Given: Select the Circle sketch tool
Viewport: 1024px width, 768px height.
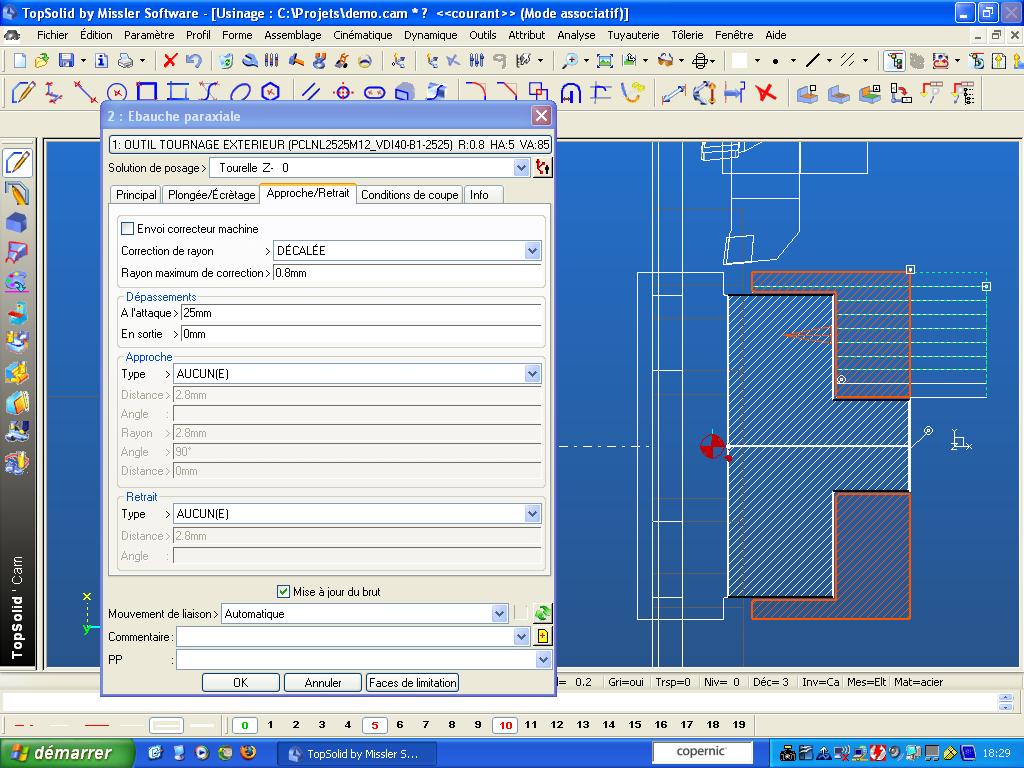Looking at the screenshot, I should click(116, 92).
